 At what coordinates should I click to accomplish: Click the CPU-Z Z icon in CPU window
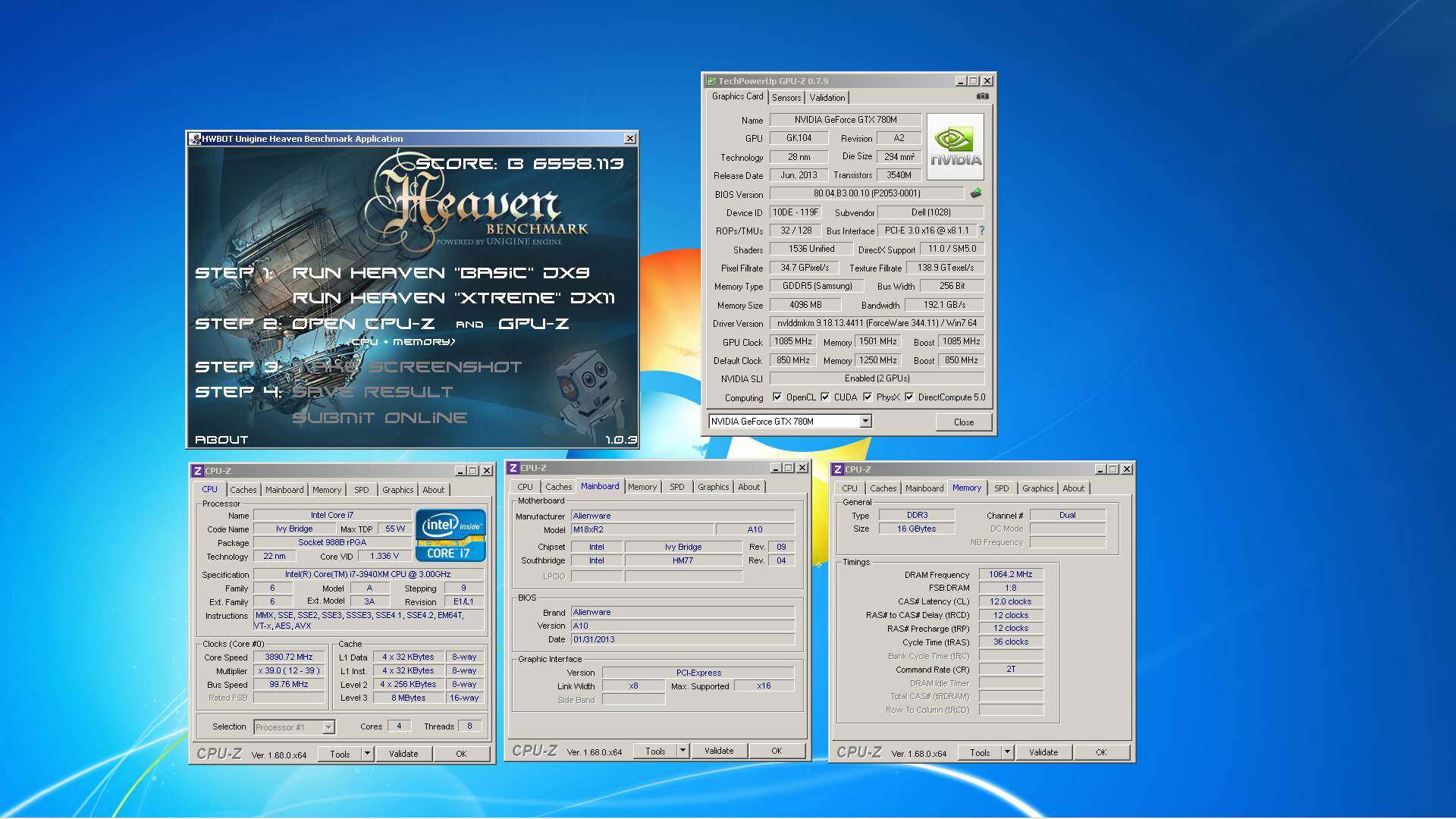(197, 471)
